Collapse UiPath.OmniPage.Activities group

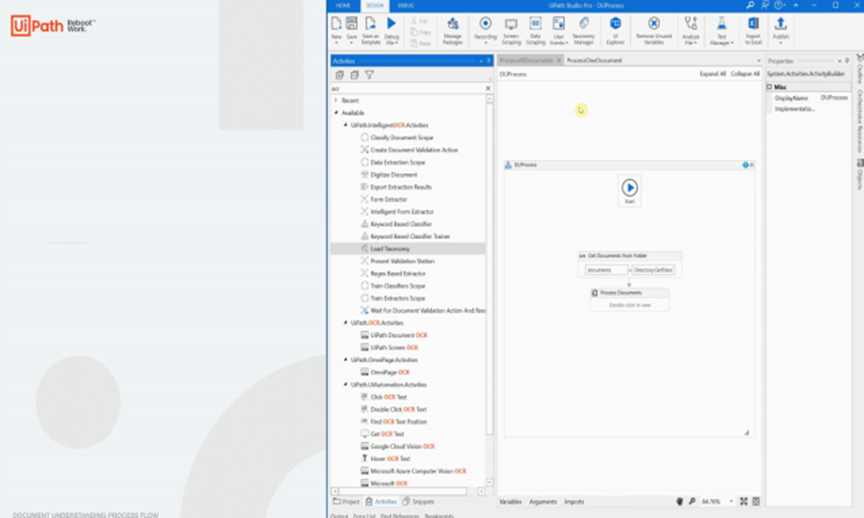tap(345, 360)
